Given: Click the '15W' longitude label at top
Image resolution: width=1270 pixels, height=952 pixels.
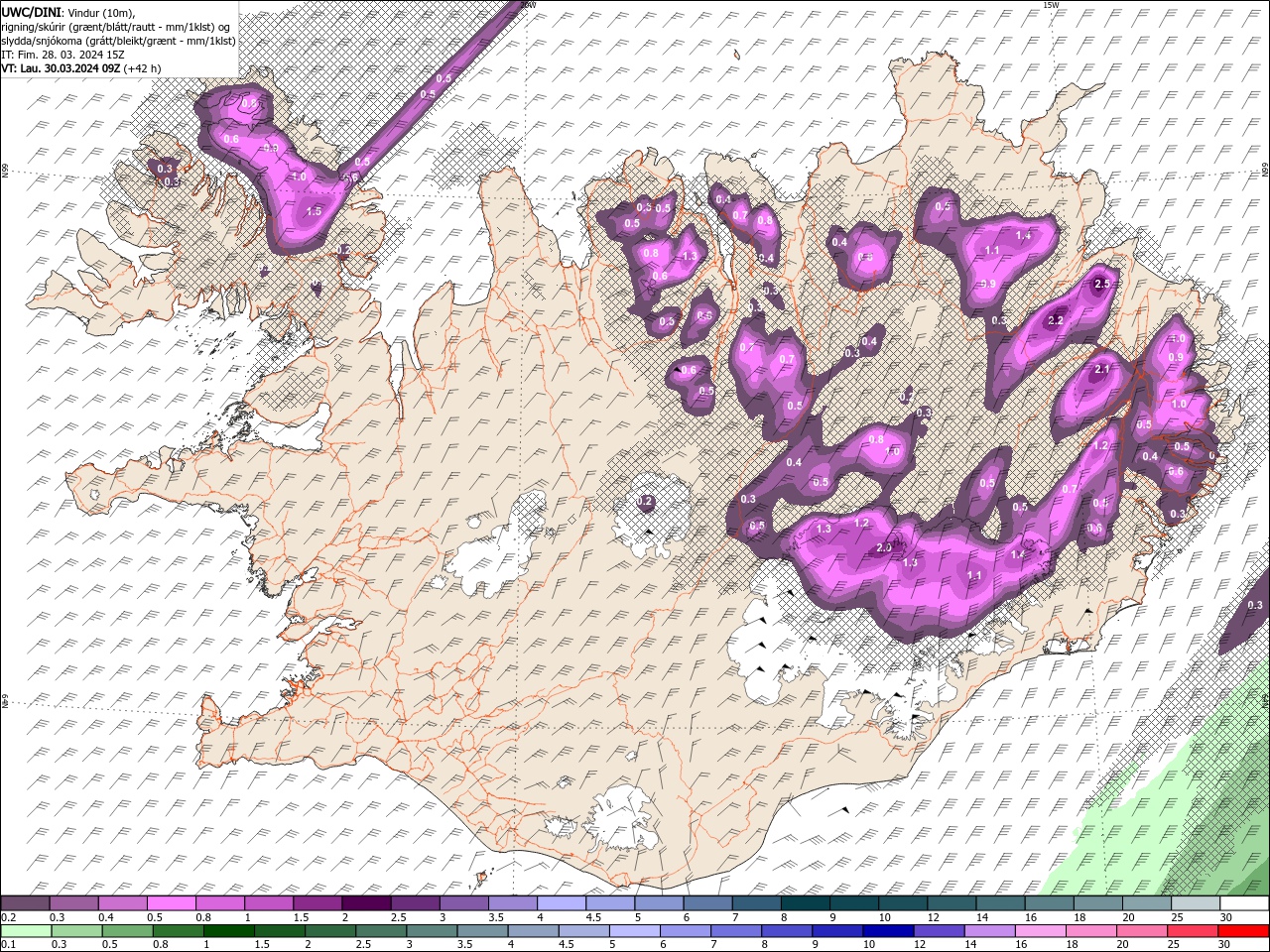Looking at the screenshot, I should point(1052,5).
